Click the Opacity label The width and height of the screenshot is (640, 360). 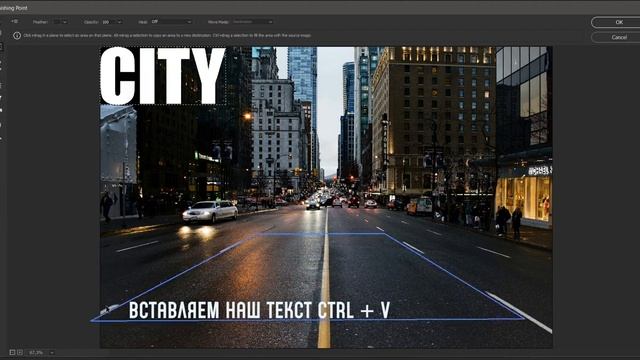tap(91, 22)
